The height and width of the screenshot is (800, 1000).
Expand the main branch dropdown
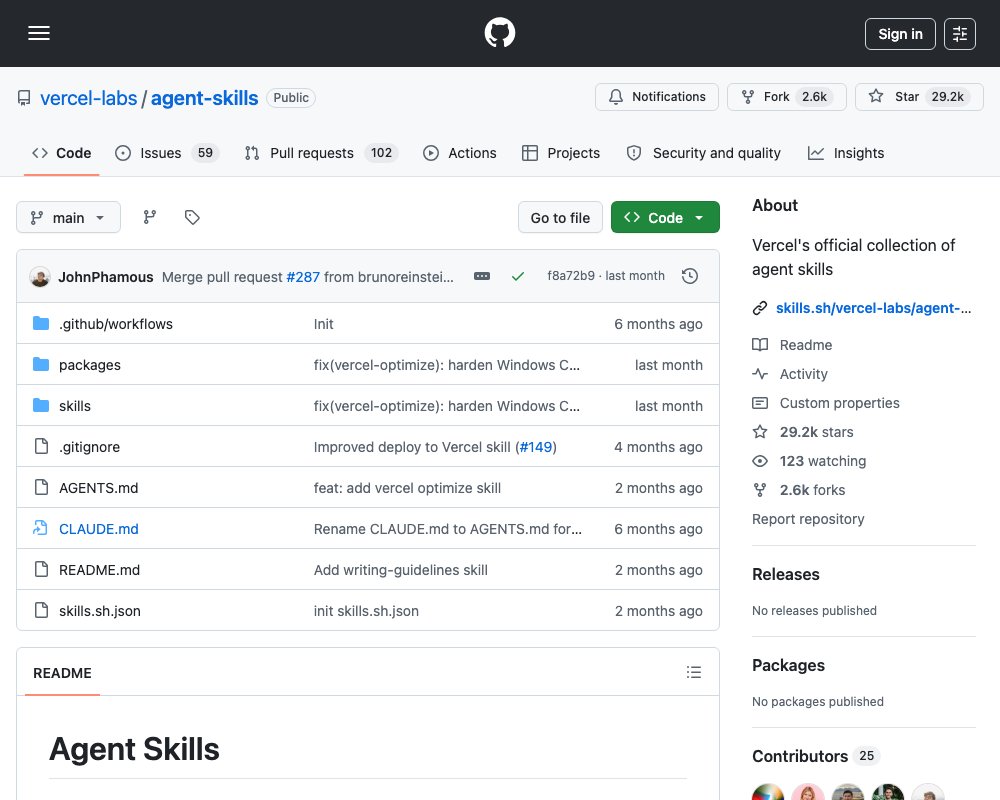[x=68, y=218]
